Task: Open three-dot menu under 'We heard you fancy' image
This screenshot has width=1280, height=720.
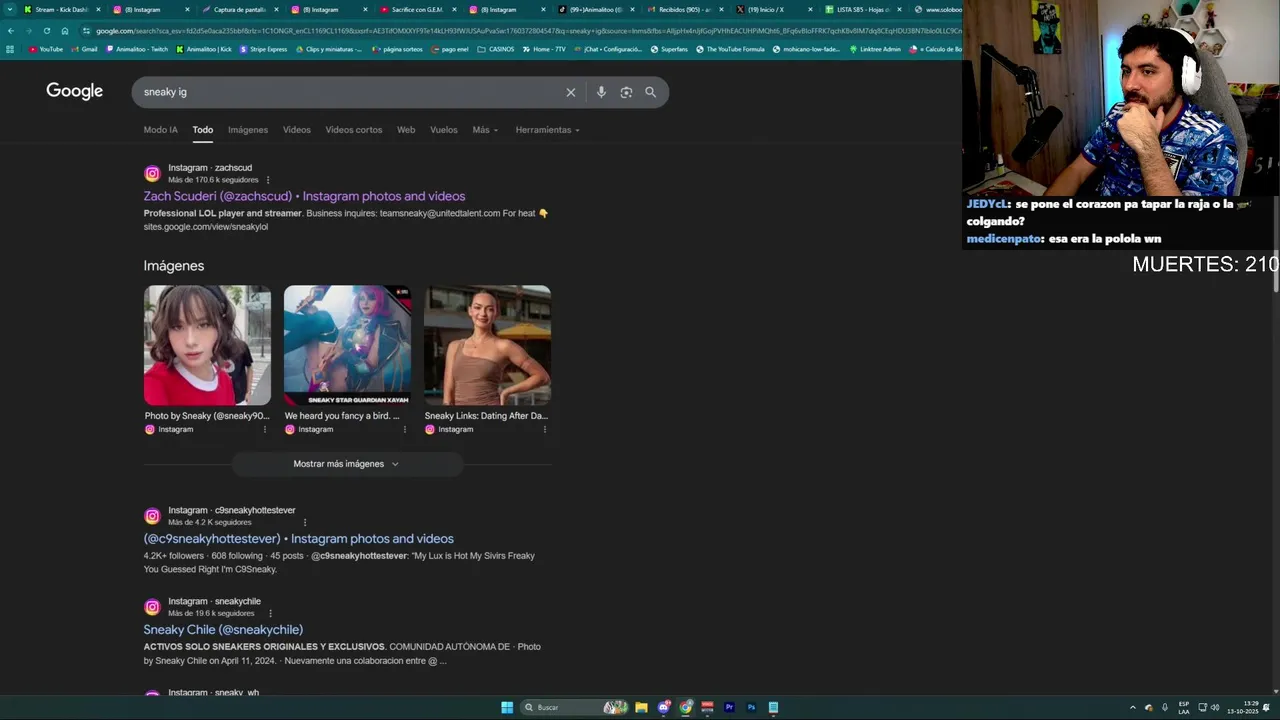Action: (x=405, y=429)
